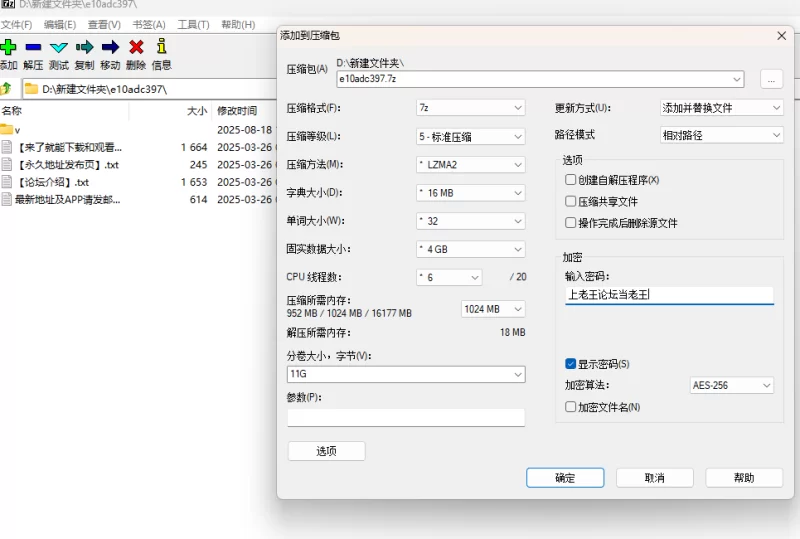Image resolution: width=800 pixels, height=539 pixels.
Task: Click the browse ... button for archive path
Action: pos(771,79)
